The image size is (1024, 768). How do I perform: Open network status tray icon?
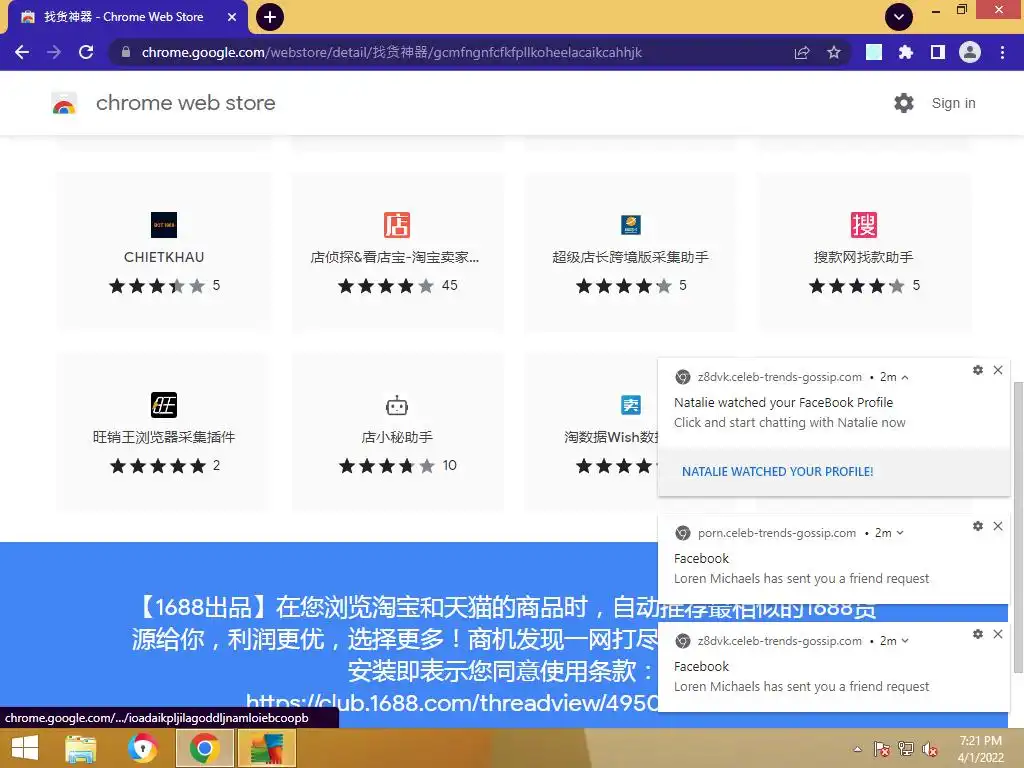point(906,749)
